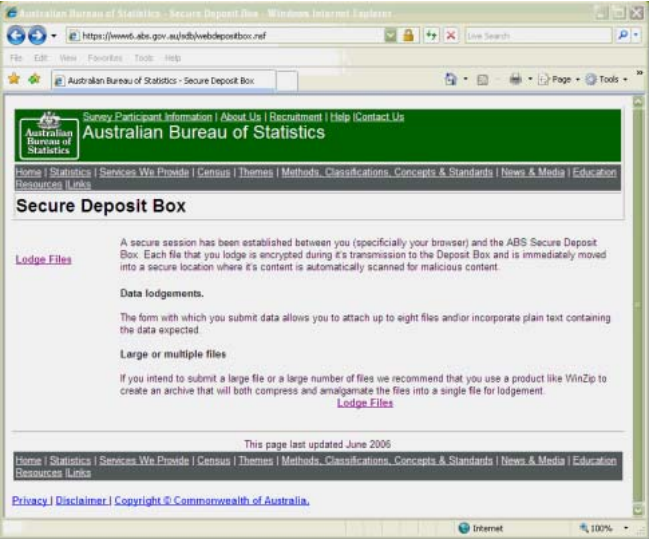Click the empty New Tab button

[x=286, y=81]
